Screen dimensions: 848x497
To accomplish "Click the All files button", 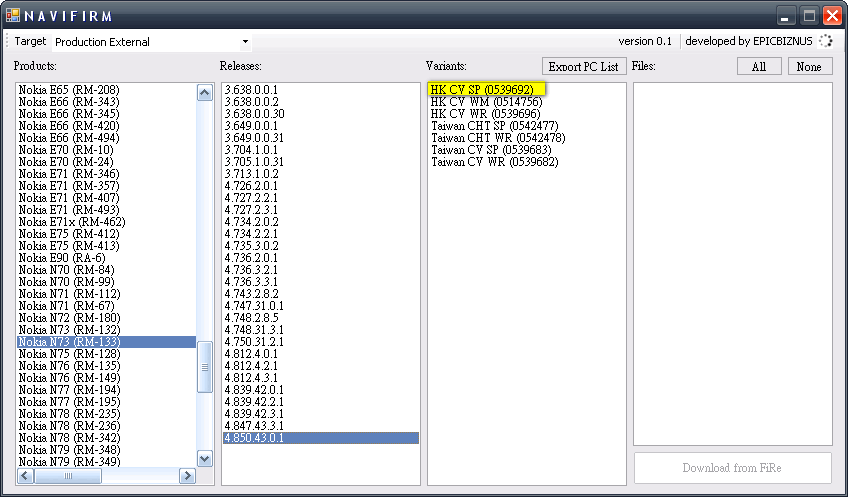I will point(759,67).
